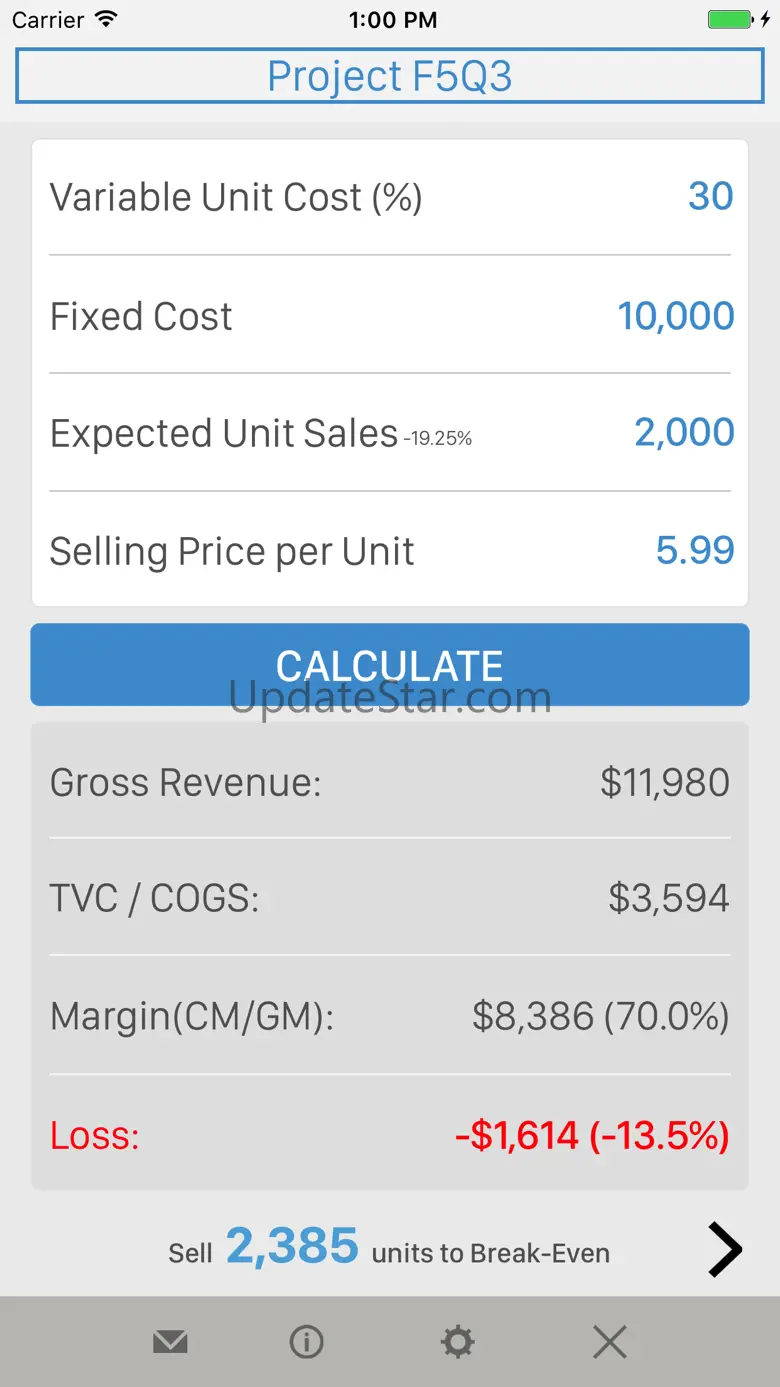
Task: Edit the Selling Price per Unit 5.99
Action: (695, 550)
